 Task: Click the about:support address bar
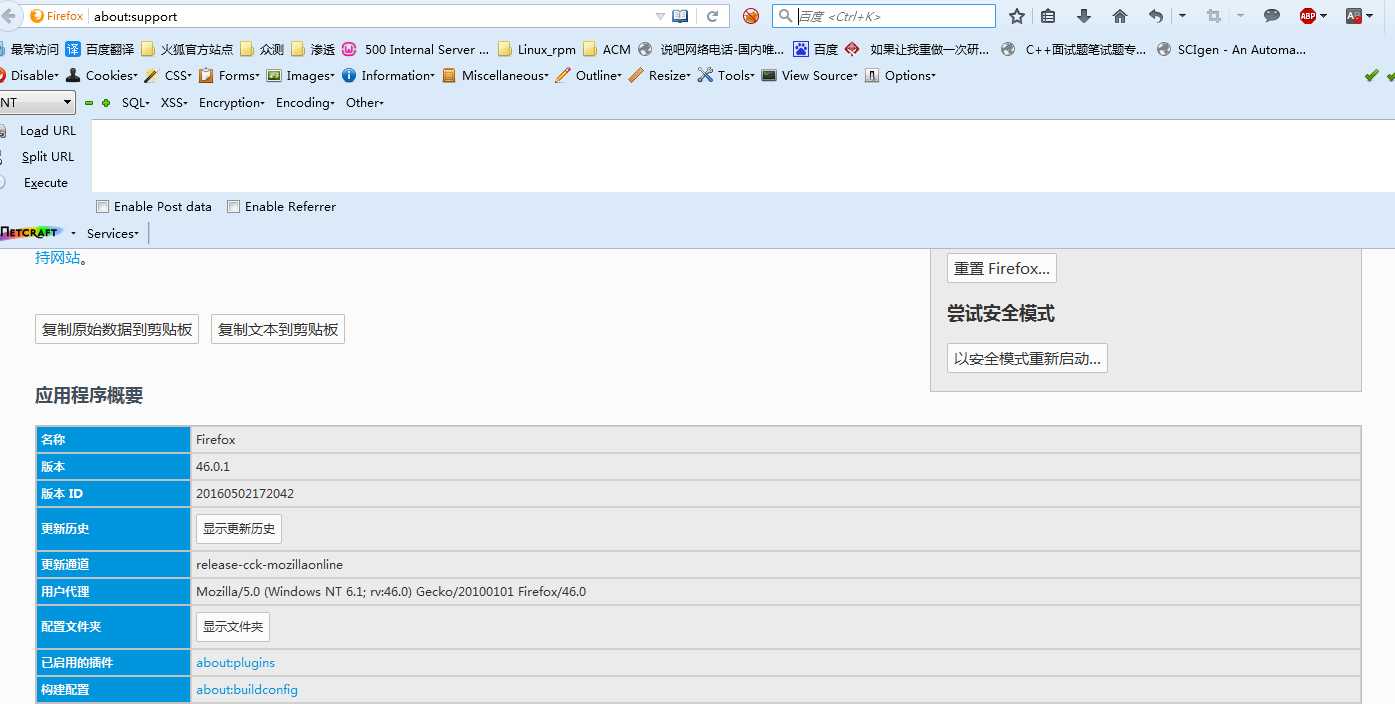coord(370,16)
